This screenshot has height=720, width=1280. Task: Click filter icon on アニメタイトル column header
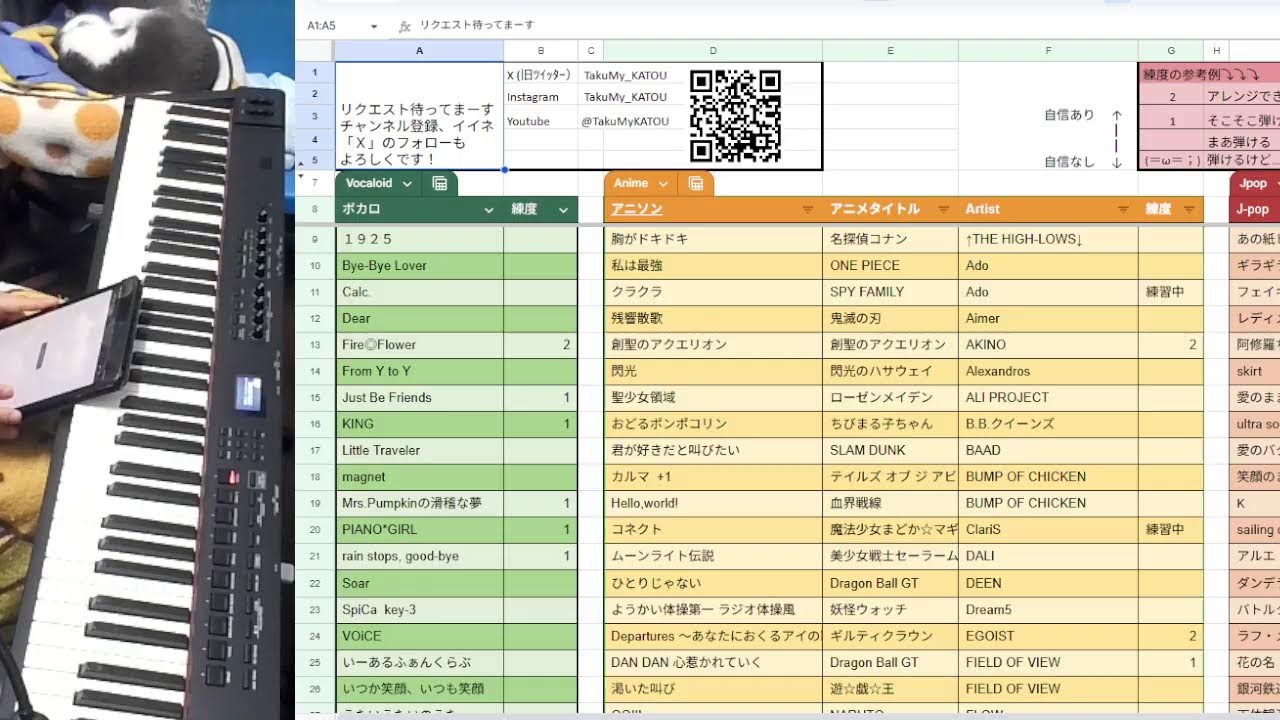943,210
